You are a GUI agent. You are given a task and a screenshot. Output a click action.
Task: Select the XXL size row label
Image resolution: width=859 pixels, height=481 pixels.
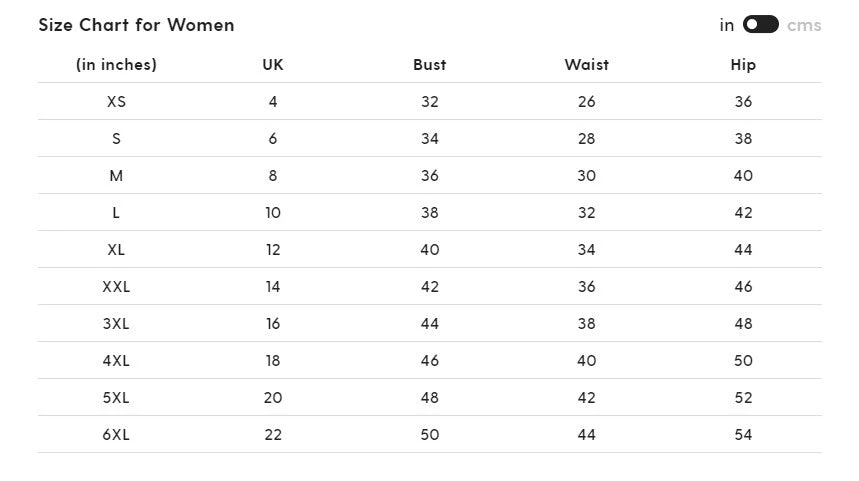[x=116, y=287]
